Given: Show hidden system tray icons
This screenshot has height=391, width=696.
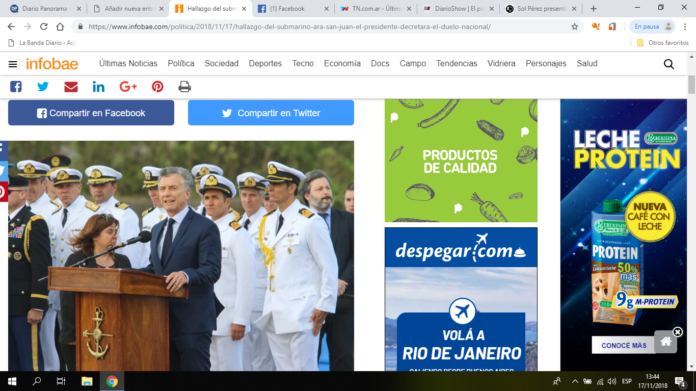Looking at the screenshot, I should coord(575,381).
